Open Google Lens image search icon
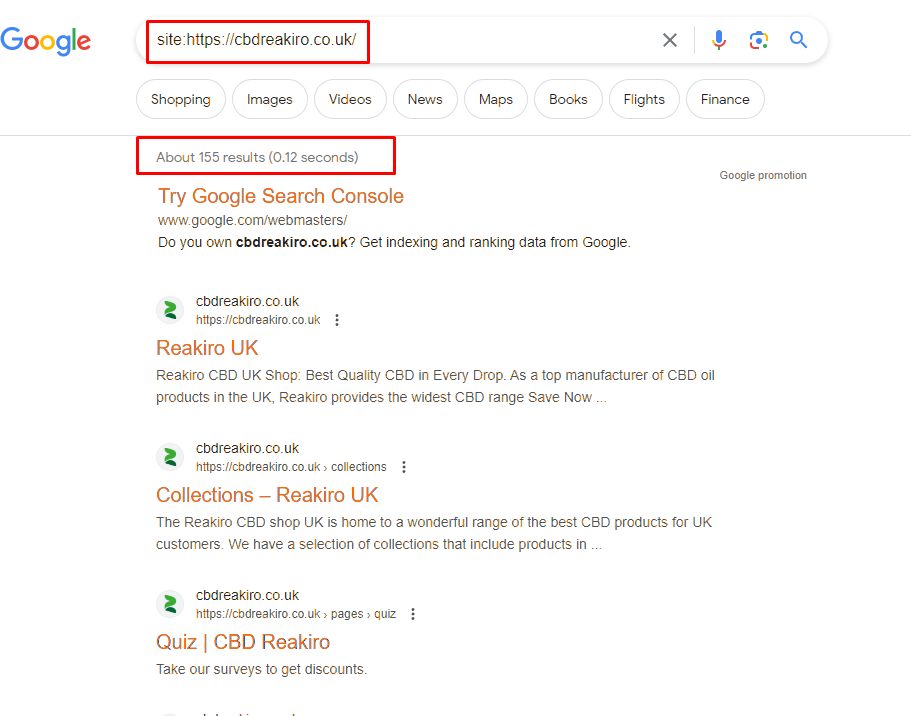911x716 pixels. [x=758, y=40]
